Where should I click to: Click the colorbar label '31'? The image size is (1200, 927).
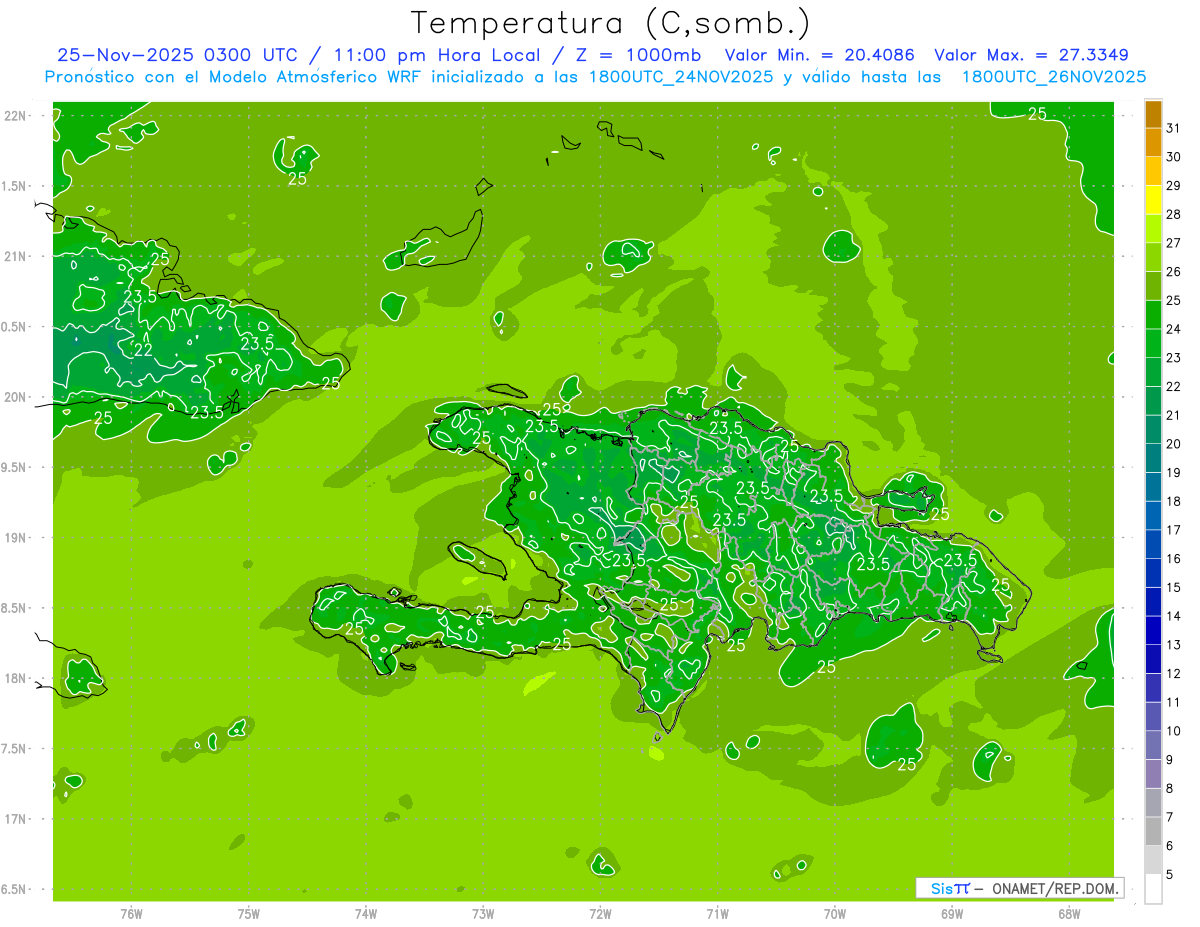click(1173, 128)
